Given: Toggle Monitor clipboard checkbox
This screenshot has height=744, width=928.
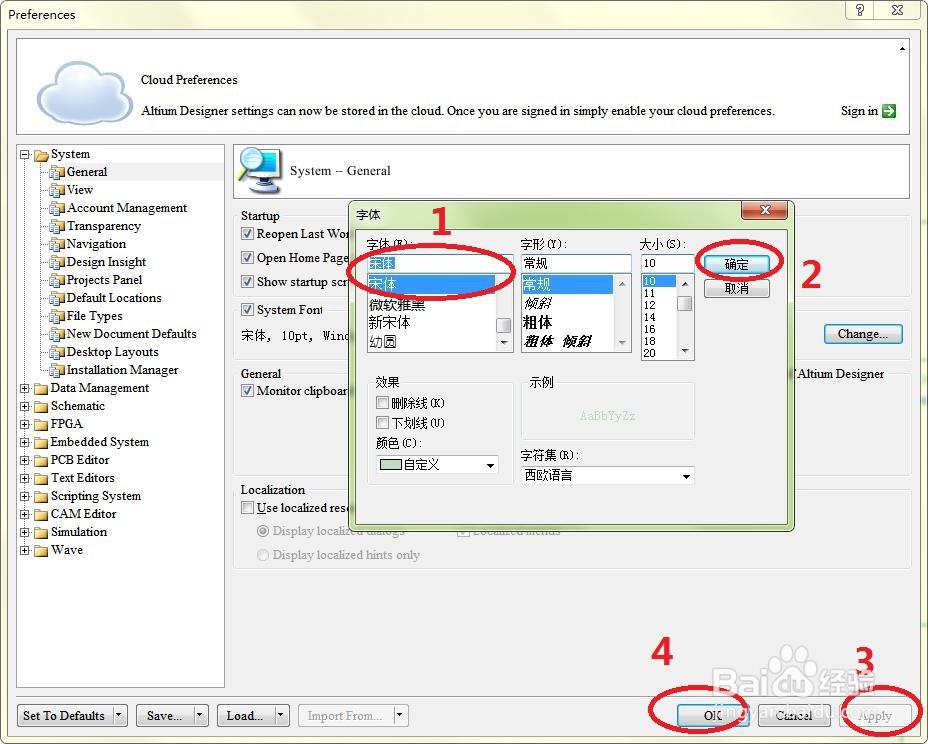Looking at the screenshot, I should click(x=247, y=391).
